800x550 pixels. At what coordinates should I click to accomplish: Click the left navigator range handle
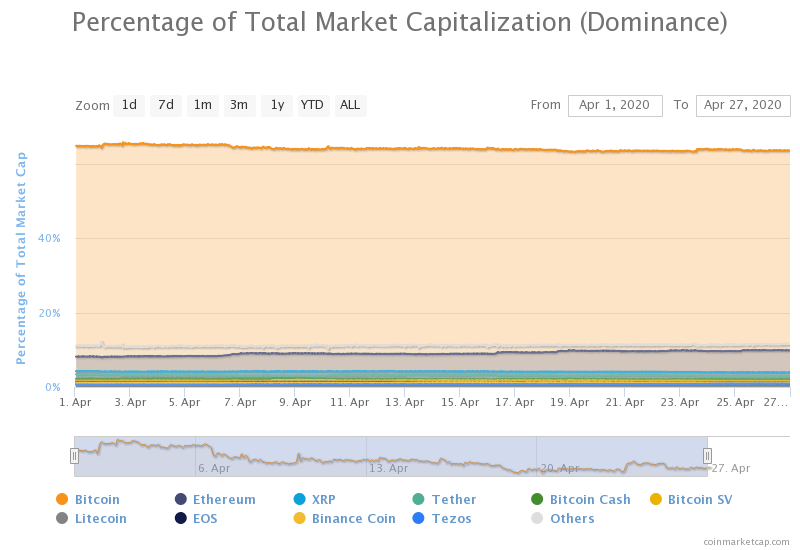[74, 456]
